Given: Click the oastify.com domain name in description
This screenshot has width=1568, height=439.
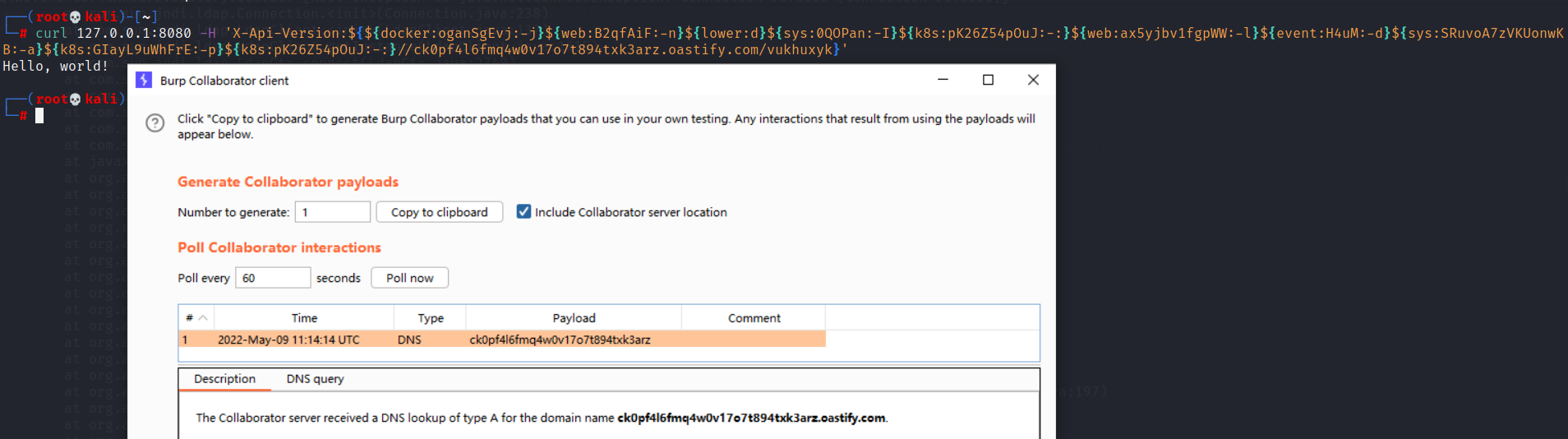Looking at the screenshot, I should click(x=751, y=418).
